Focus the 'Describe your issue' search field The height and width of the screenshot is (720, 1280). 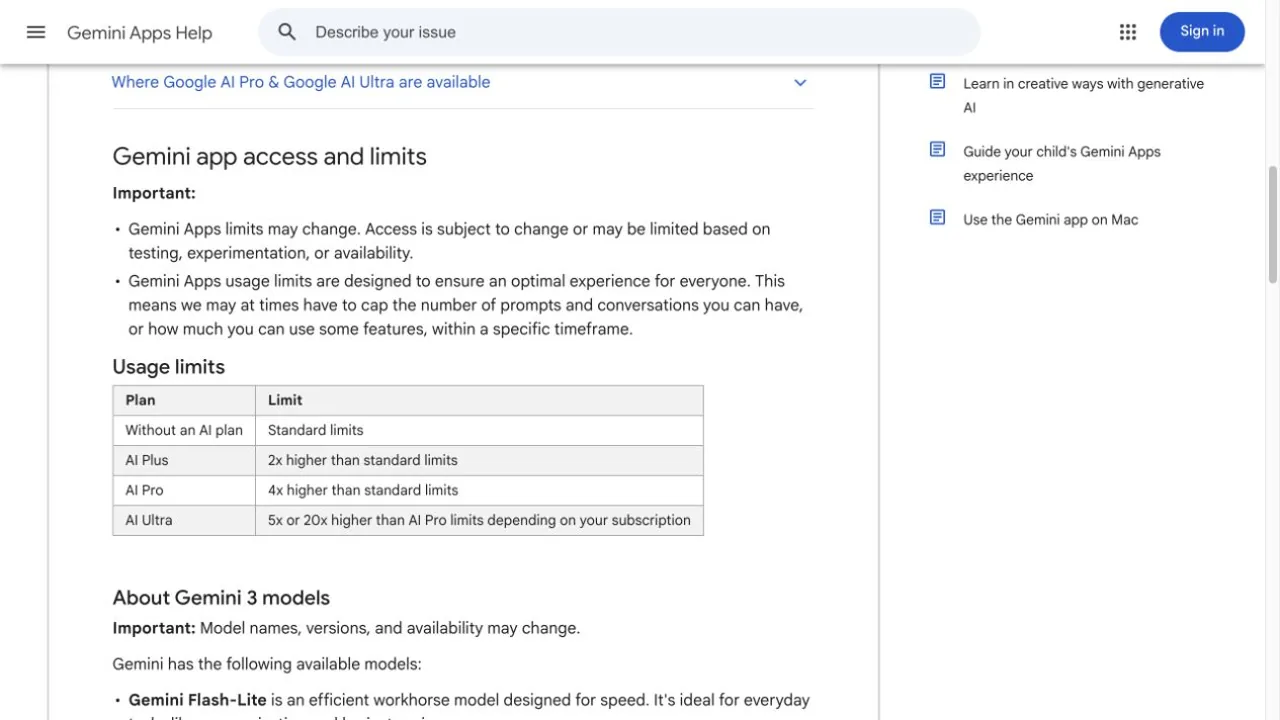click(x=619, y=32)
